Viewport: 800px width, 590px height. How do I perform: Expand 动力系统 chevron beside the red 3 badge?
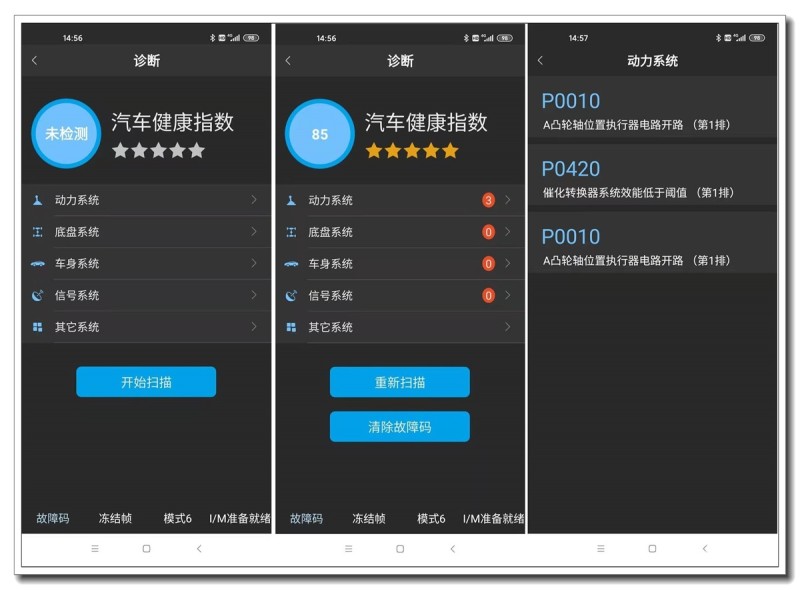coord(508,200)
